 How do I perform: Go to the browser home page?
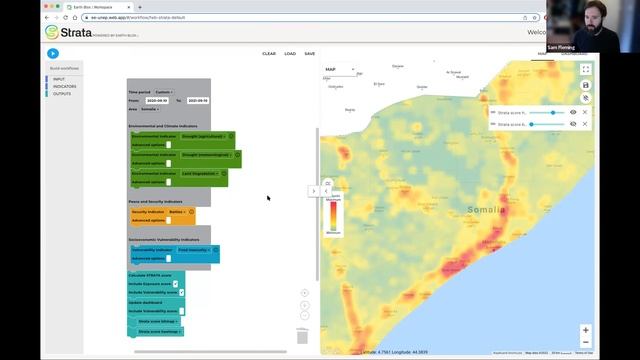click(x=75, y=18)
